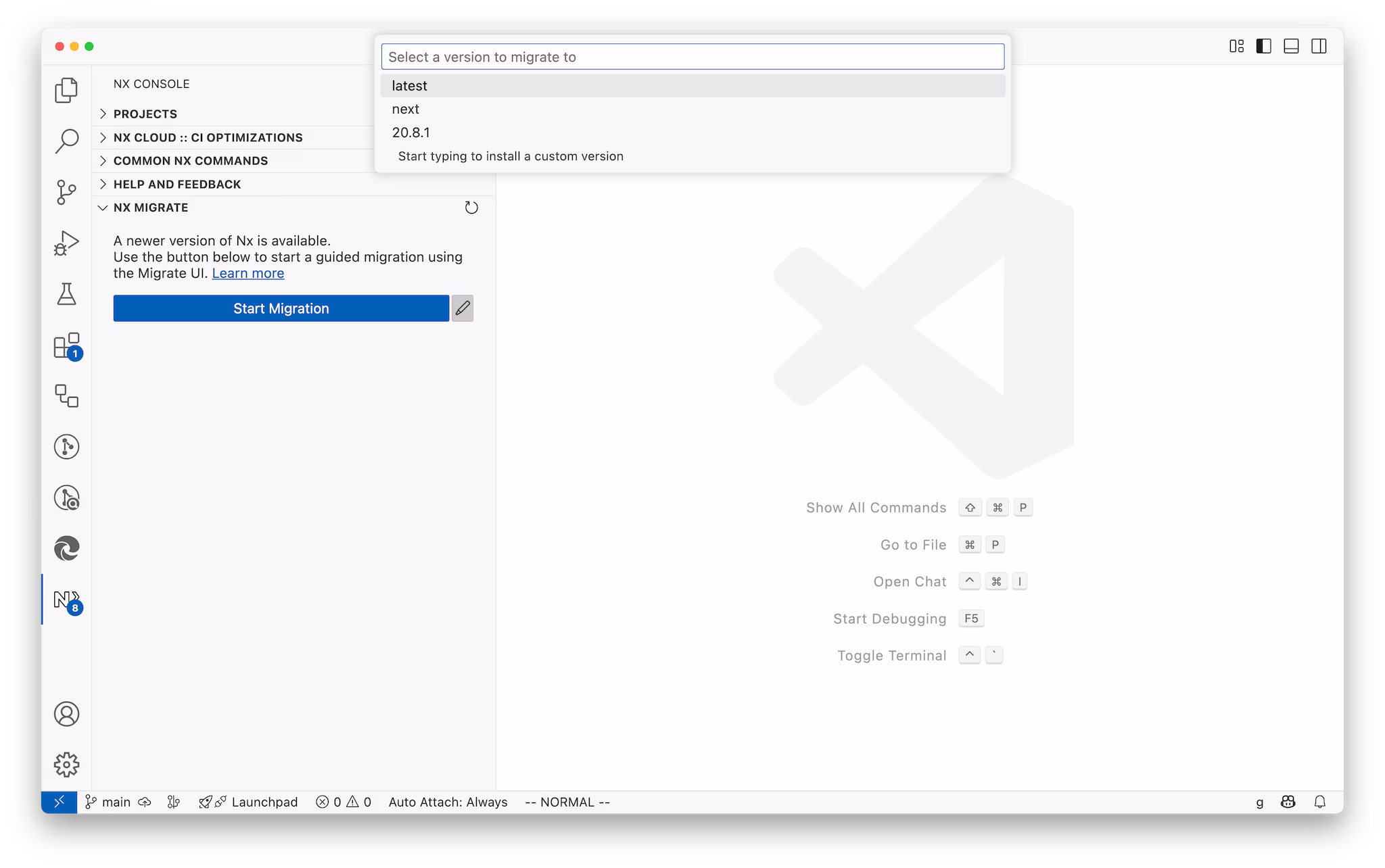Open the notifications bell in the status bar
Viewport: 1385px width, 868px height.
1319,802
